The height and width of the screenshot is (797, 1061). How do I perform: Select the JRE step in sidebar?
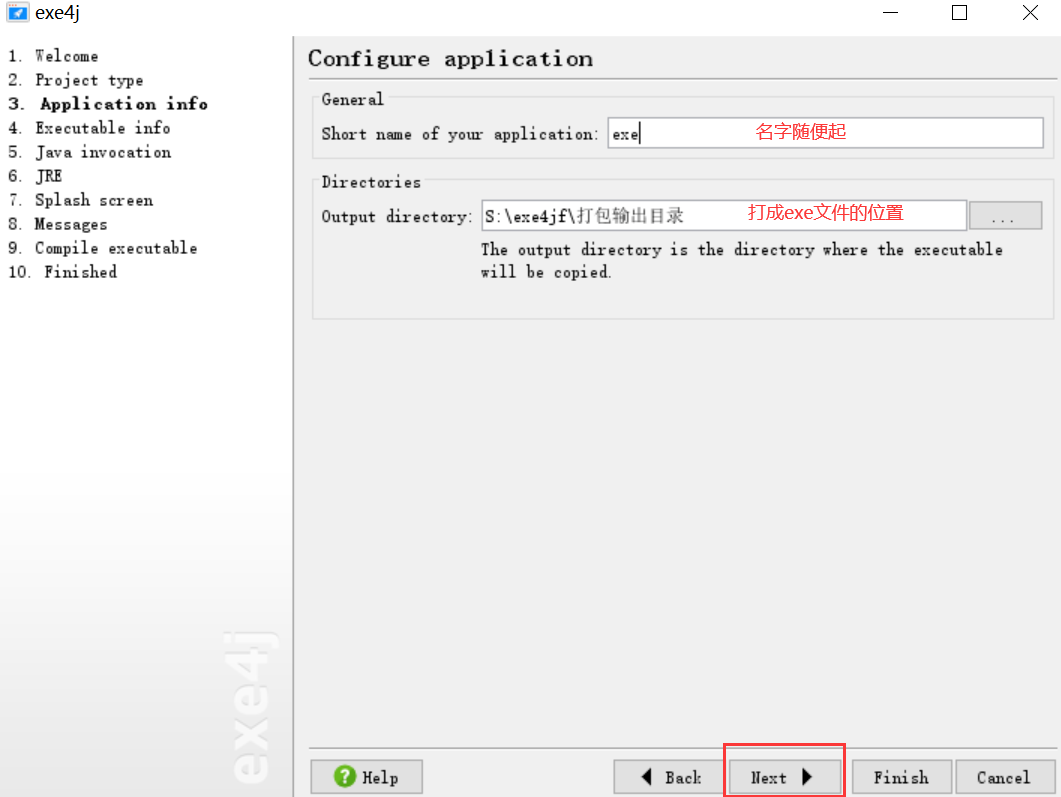click(x=48, y=176)
